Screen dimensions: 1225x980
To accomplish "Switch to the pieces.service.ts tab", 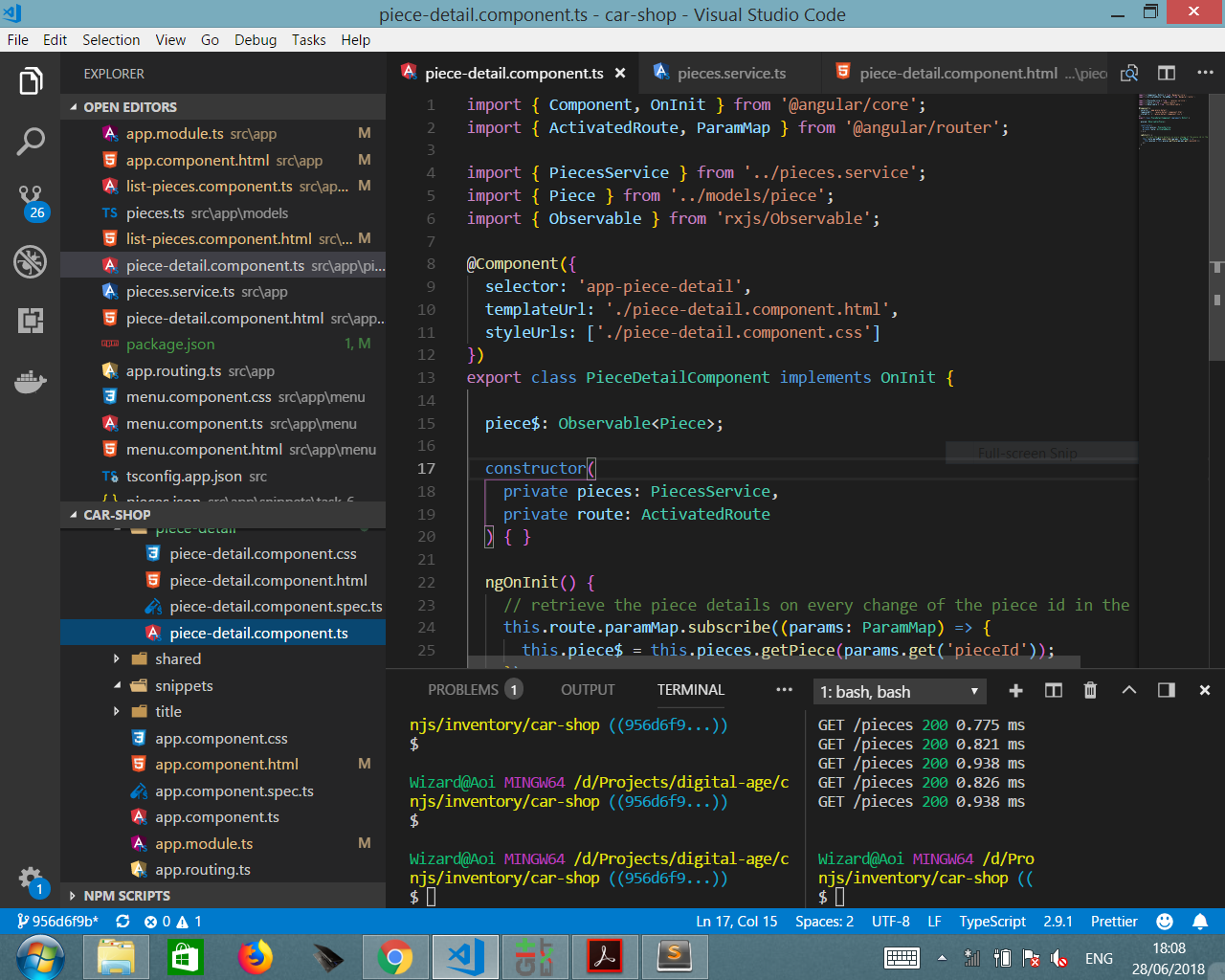I will [x=731, y=73].
